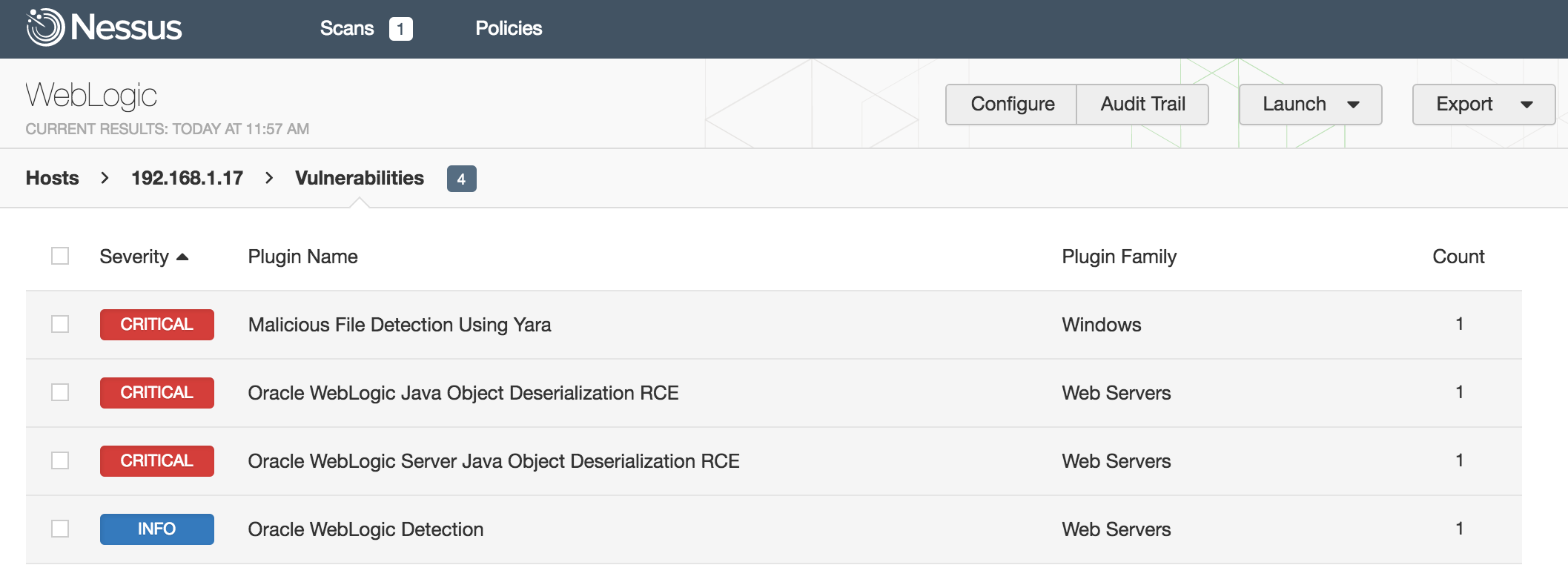
Task: Open the Policies tab
Action: click(509, 28)
